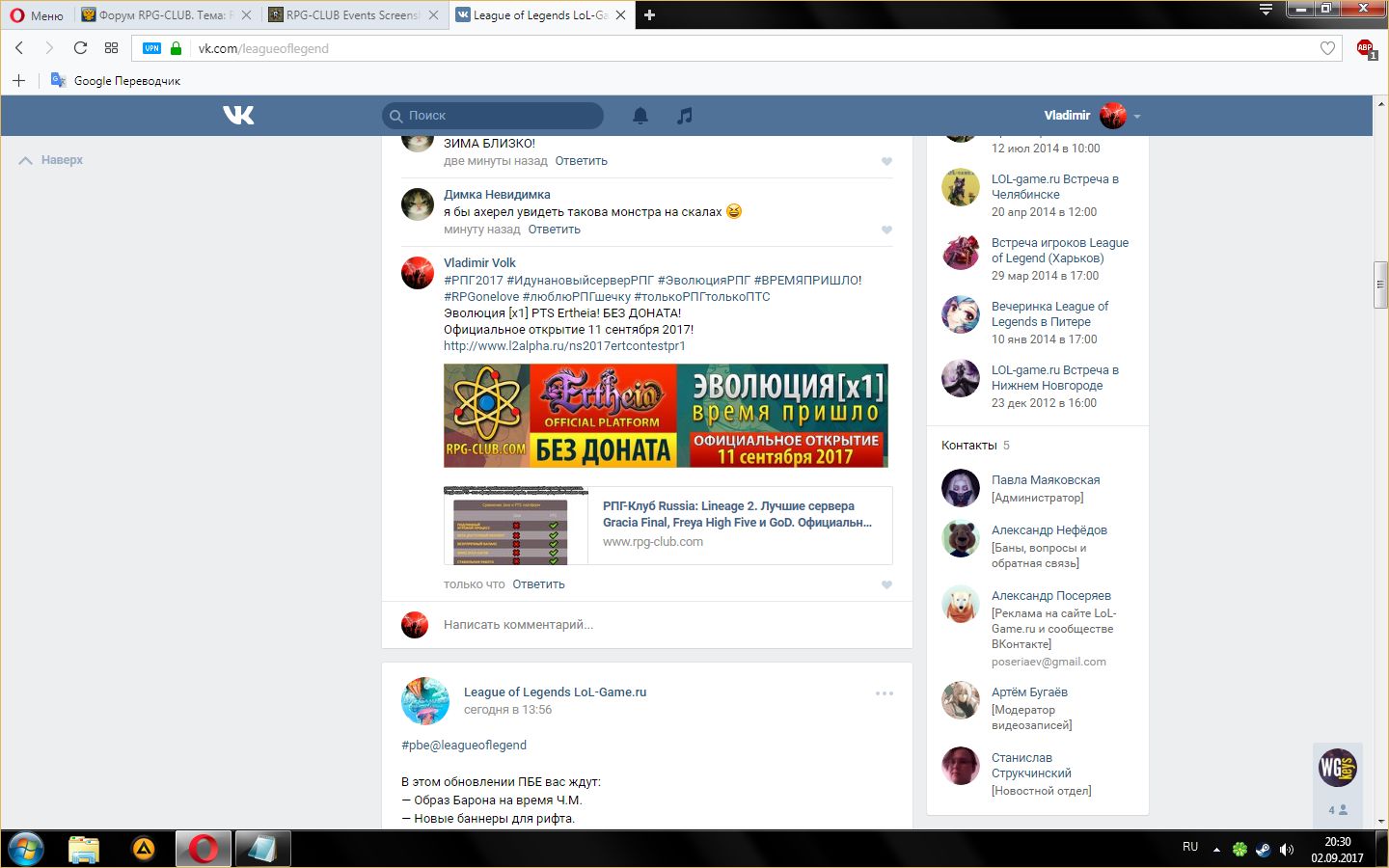Open Windows Start menu
The width and height of the screenshot is (1389, 868).
point(26,850)
